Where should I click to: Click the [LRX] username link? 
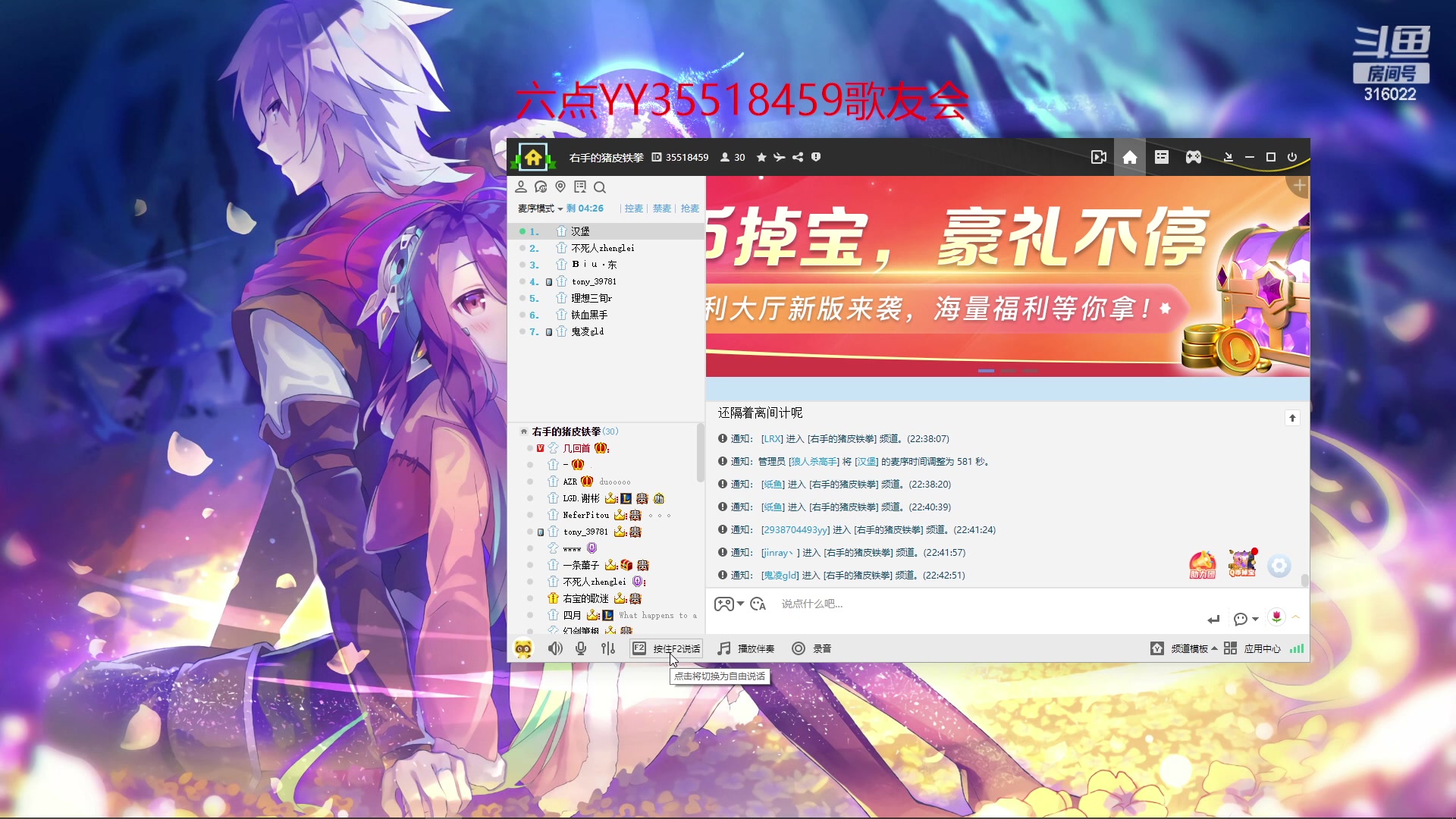pos(772,439)
